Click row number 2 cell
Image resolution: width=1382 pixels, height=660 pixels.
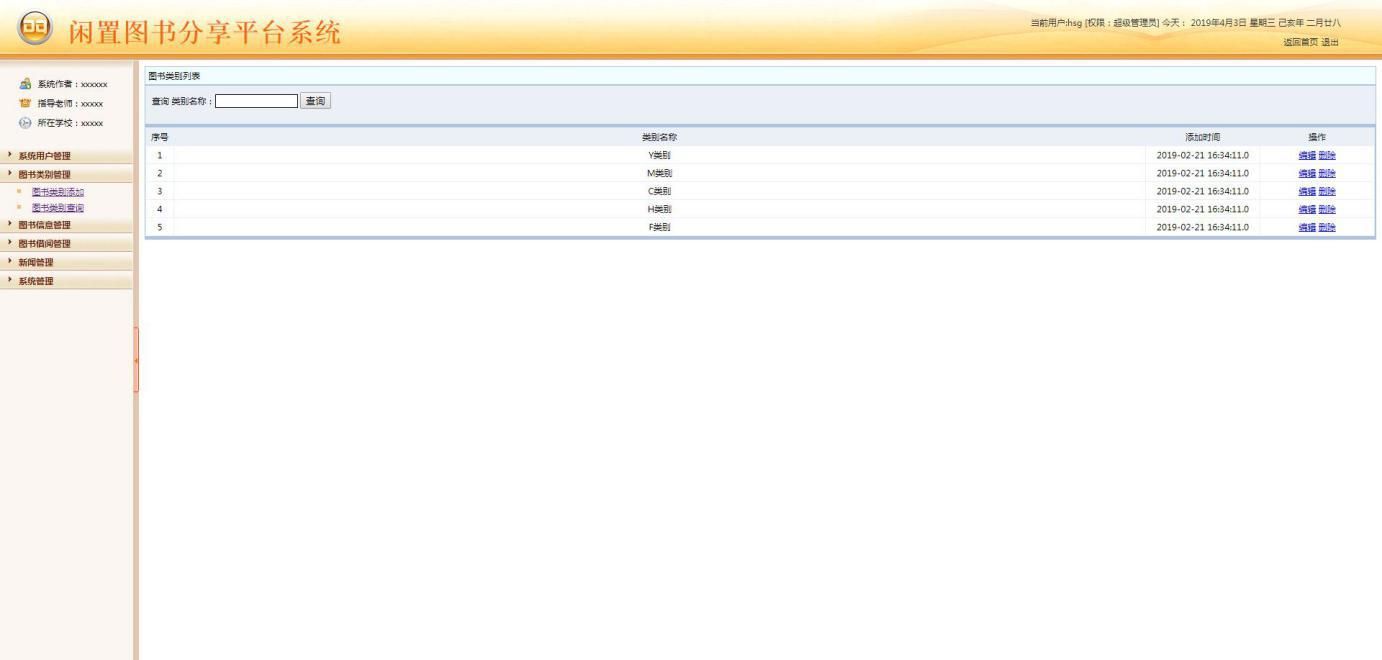click(x=159, y=173)
